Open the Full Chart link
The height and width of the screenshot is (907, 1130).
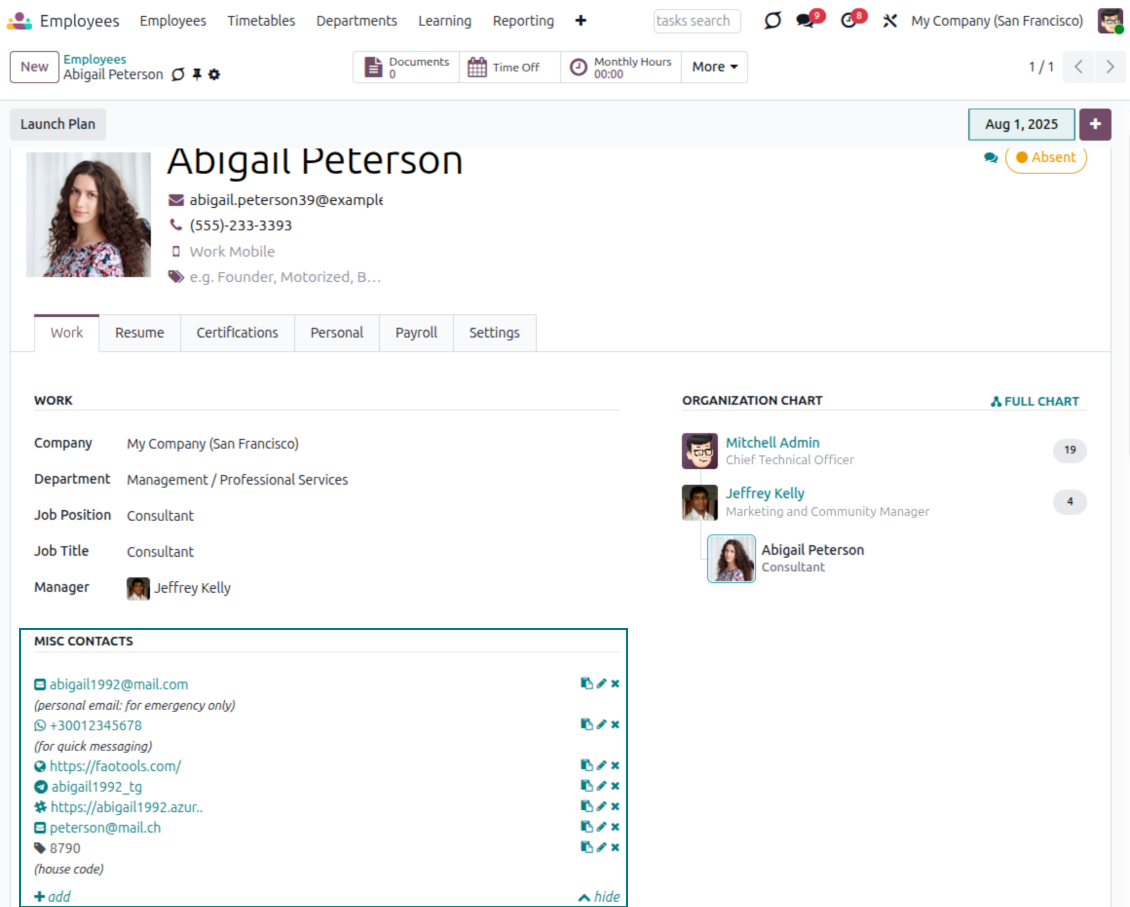coord(1035,401)
